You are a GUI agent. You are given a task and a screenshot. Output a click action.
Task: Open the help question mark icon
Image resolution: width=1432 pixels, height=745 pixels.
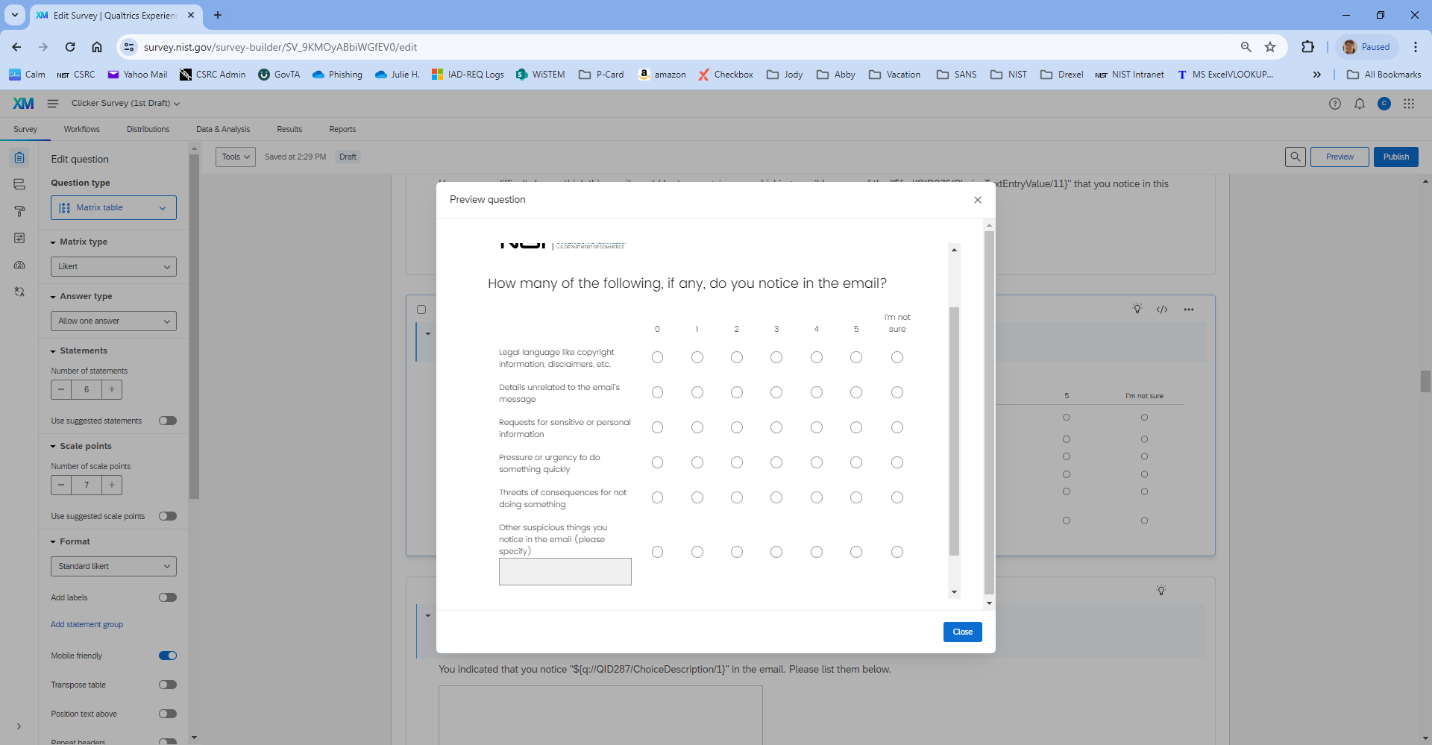1334,104
